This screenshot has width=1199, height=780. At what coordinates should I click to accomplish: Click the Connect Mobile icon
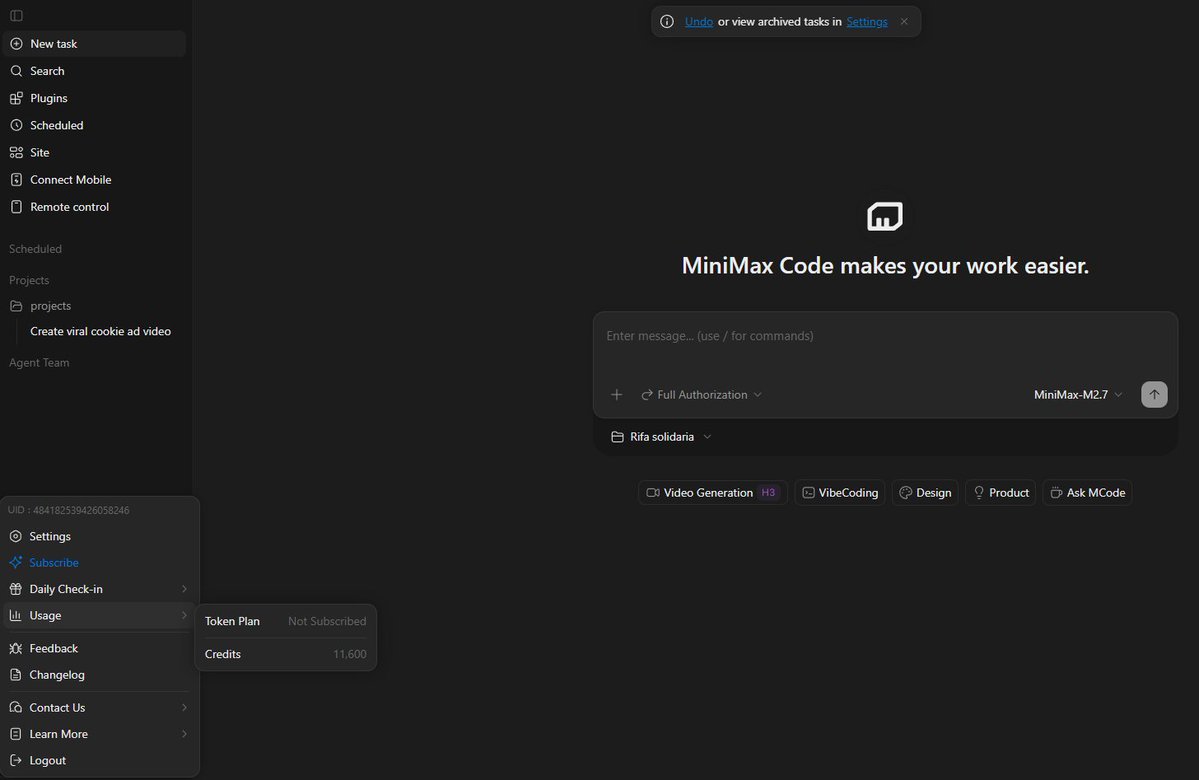[x=16, y=180]
